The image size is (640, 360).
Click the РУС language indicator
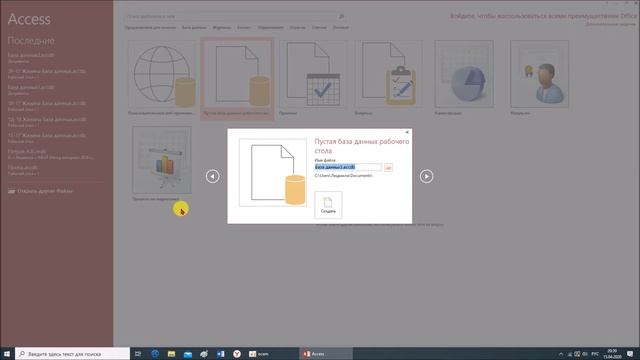click(x=596, y=354)
